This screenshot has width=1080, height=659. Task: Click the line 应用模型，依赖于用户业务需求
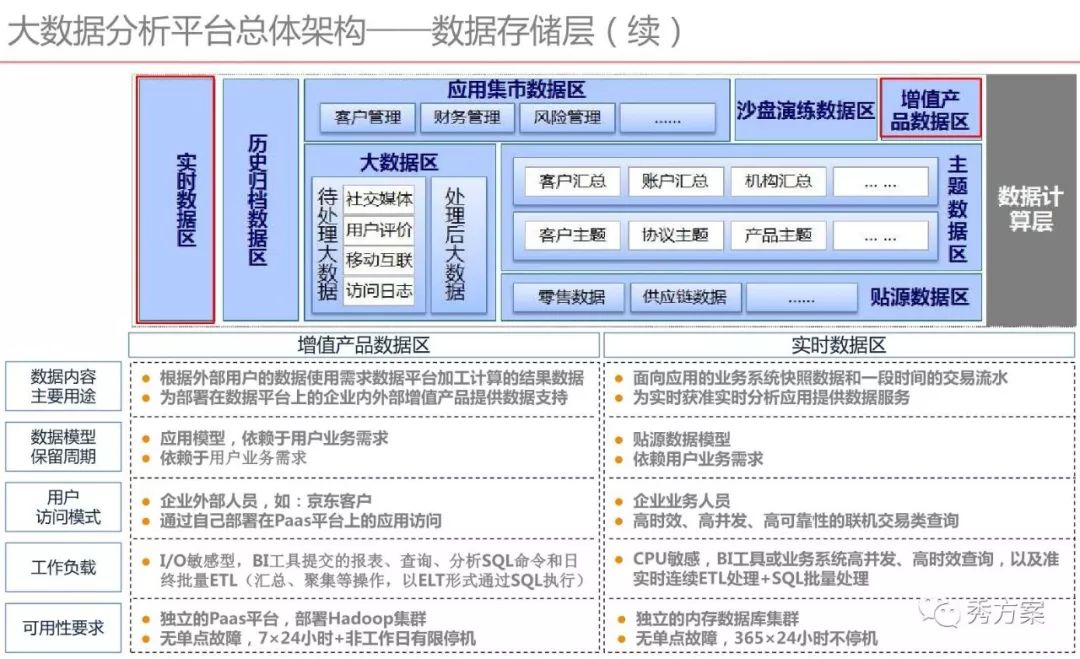(x=274, y=438)
